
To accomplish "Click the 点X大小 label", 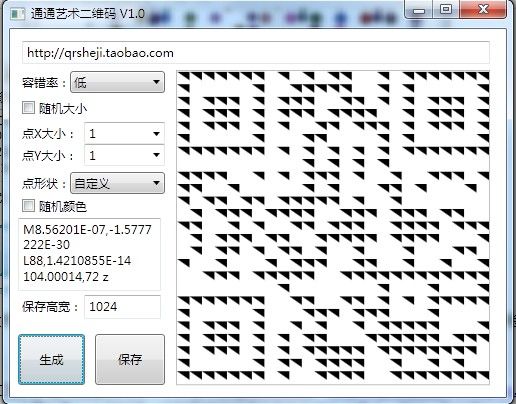I will click(48, 134).
